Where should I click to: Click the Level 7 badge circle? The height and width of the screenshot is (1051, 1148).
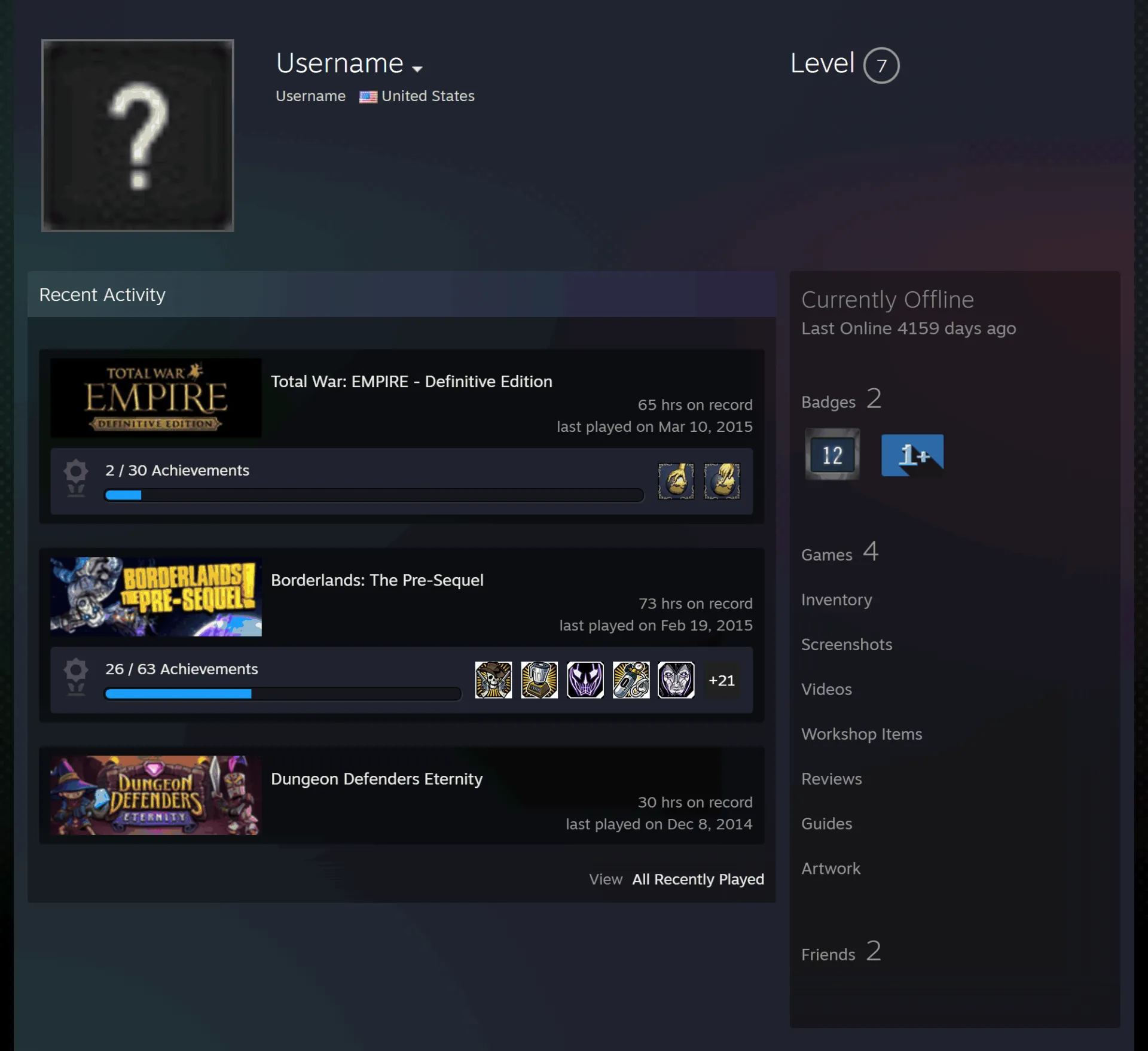click(881, 65)
